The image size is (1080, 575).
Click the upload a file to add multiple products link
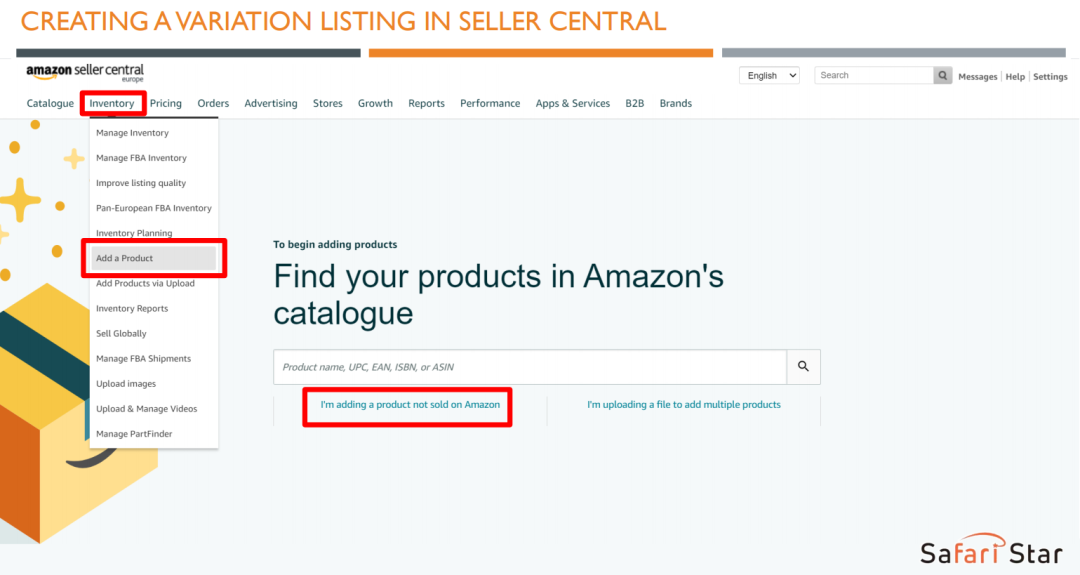pyautogui.click(x=683, y=405)
